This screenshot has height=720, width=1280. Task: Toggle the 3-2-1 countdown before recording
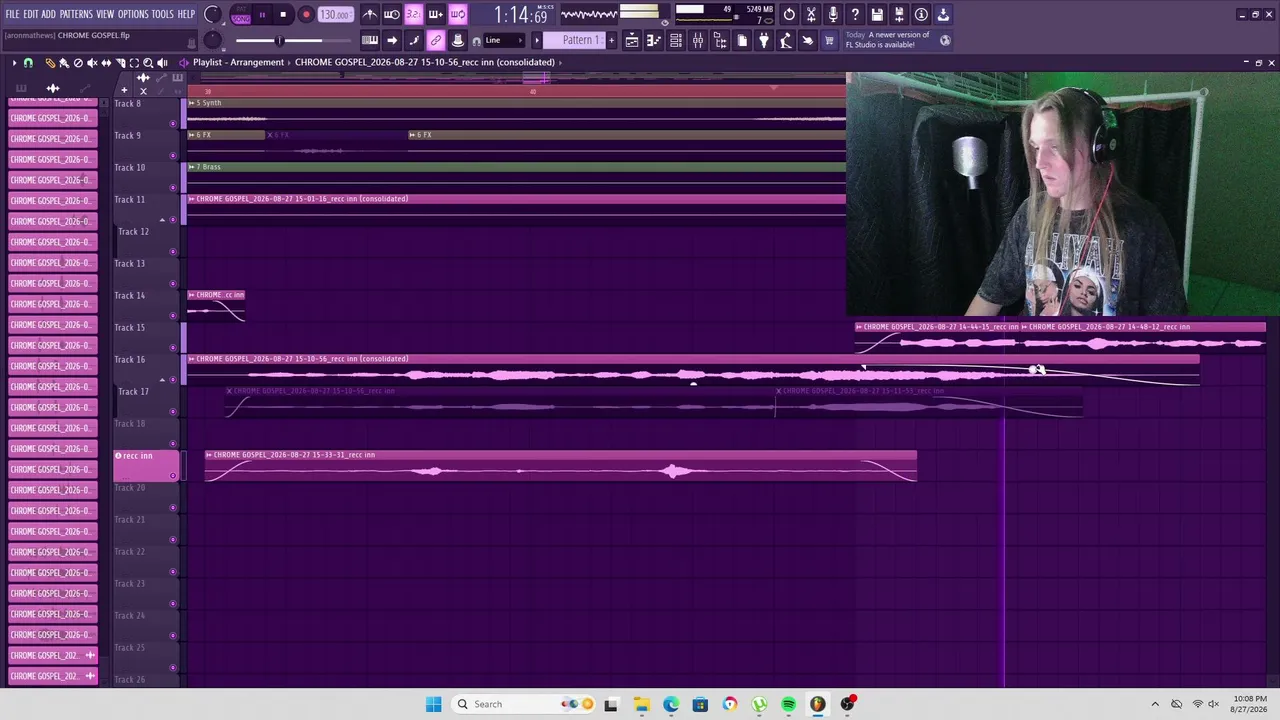(x=414, y=14)
